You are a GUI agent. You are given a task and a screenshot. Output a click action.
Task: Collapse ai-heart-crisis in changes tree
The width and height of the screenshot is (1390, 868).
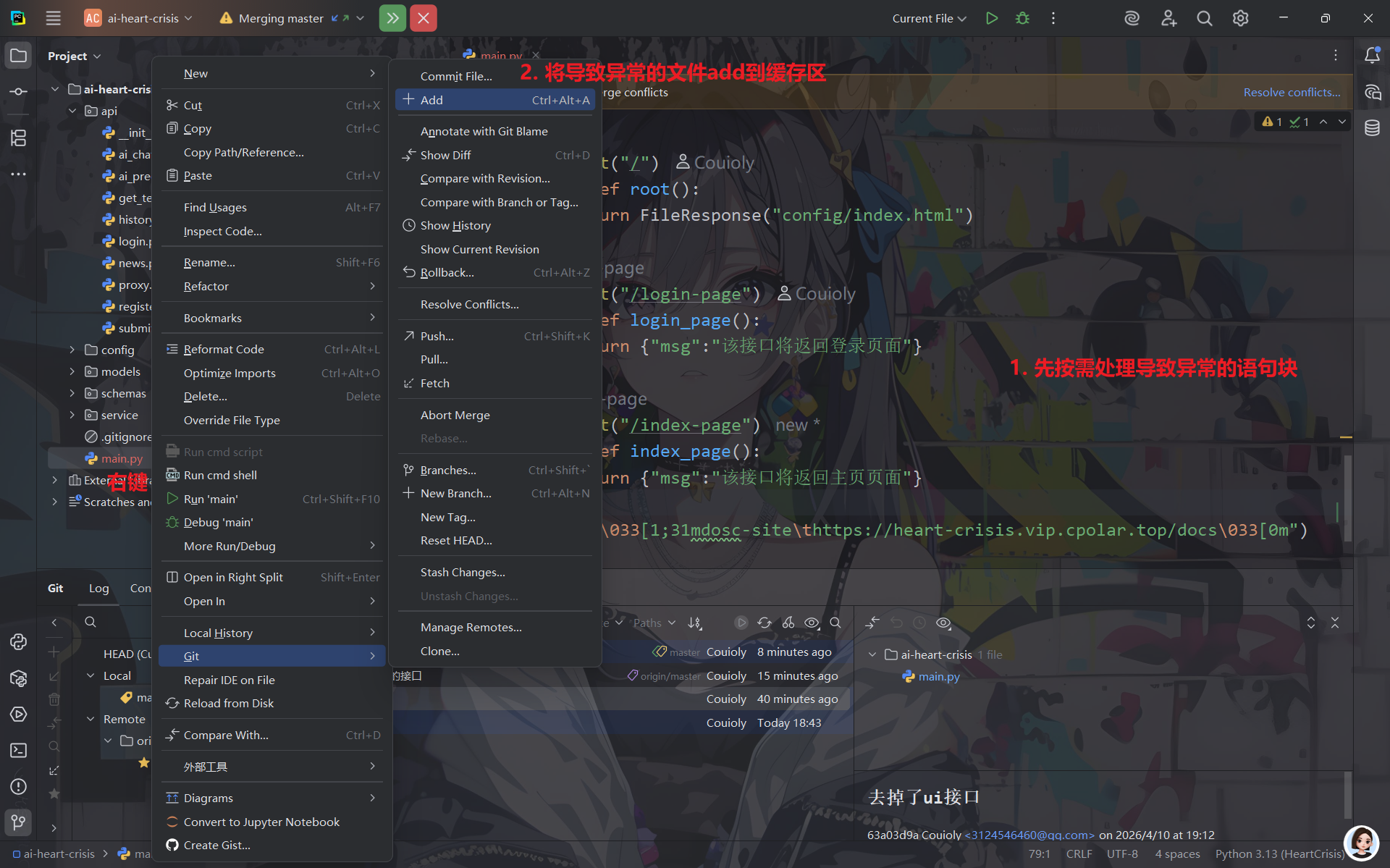click(x=872, y=654)
